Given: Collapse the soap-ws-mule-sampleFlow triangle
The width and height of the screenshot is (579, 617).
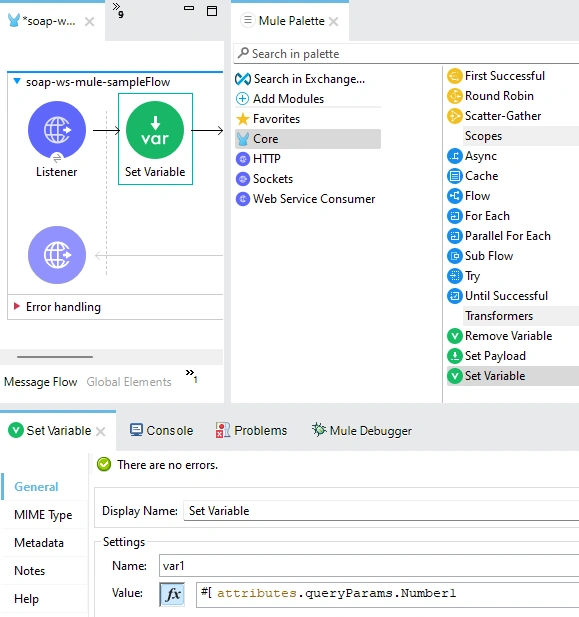Looking at the screenshot, I should point(17,81).
